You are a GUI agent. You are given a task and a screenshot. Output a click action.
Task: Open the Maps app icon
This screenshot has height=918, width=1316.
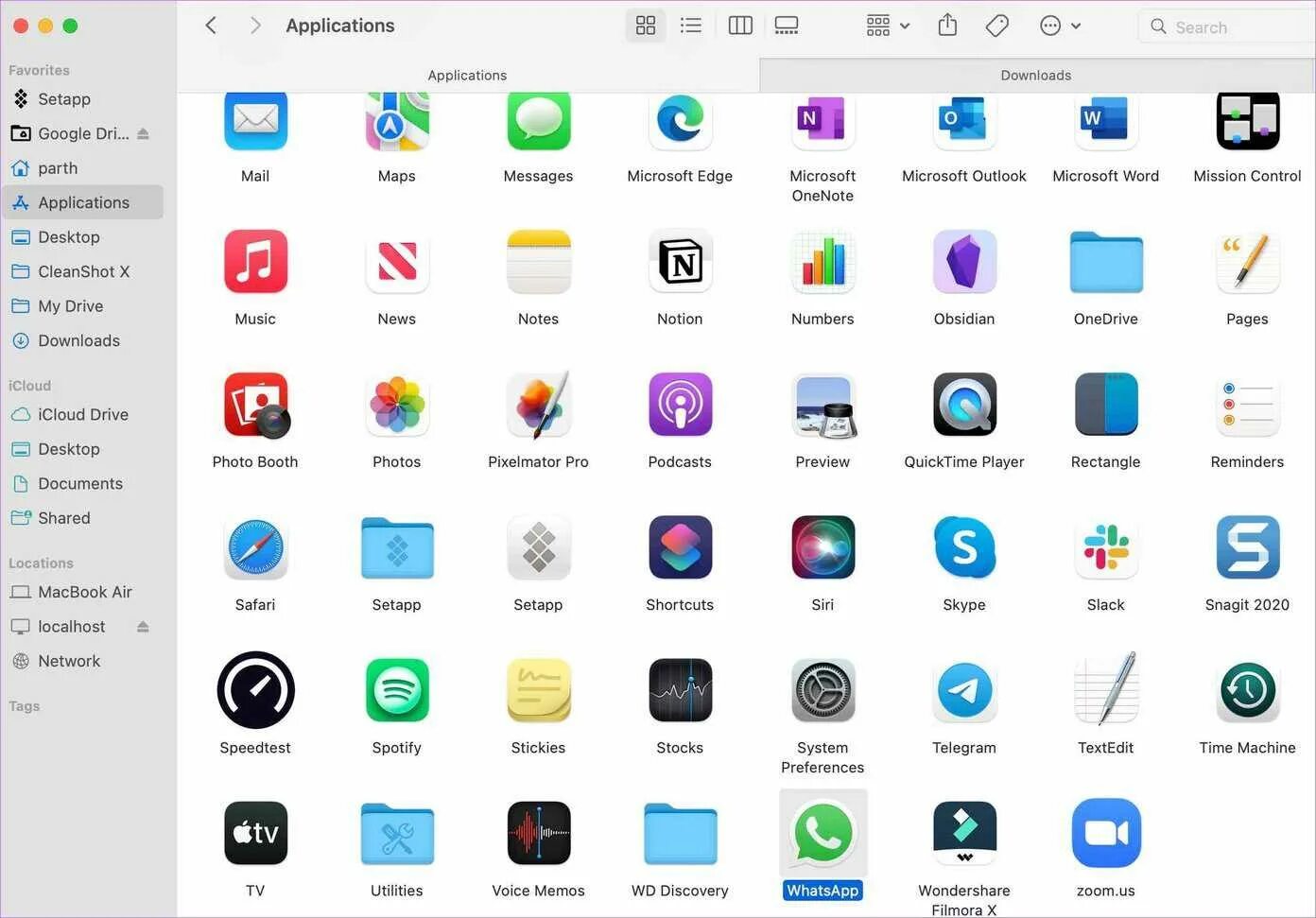pyautogui.click(x=397, y=121)
